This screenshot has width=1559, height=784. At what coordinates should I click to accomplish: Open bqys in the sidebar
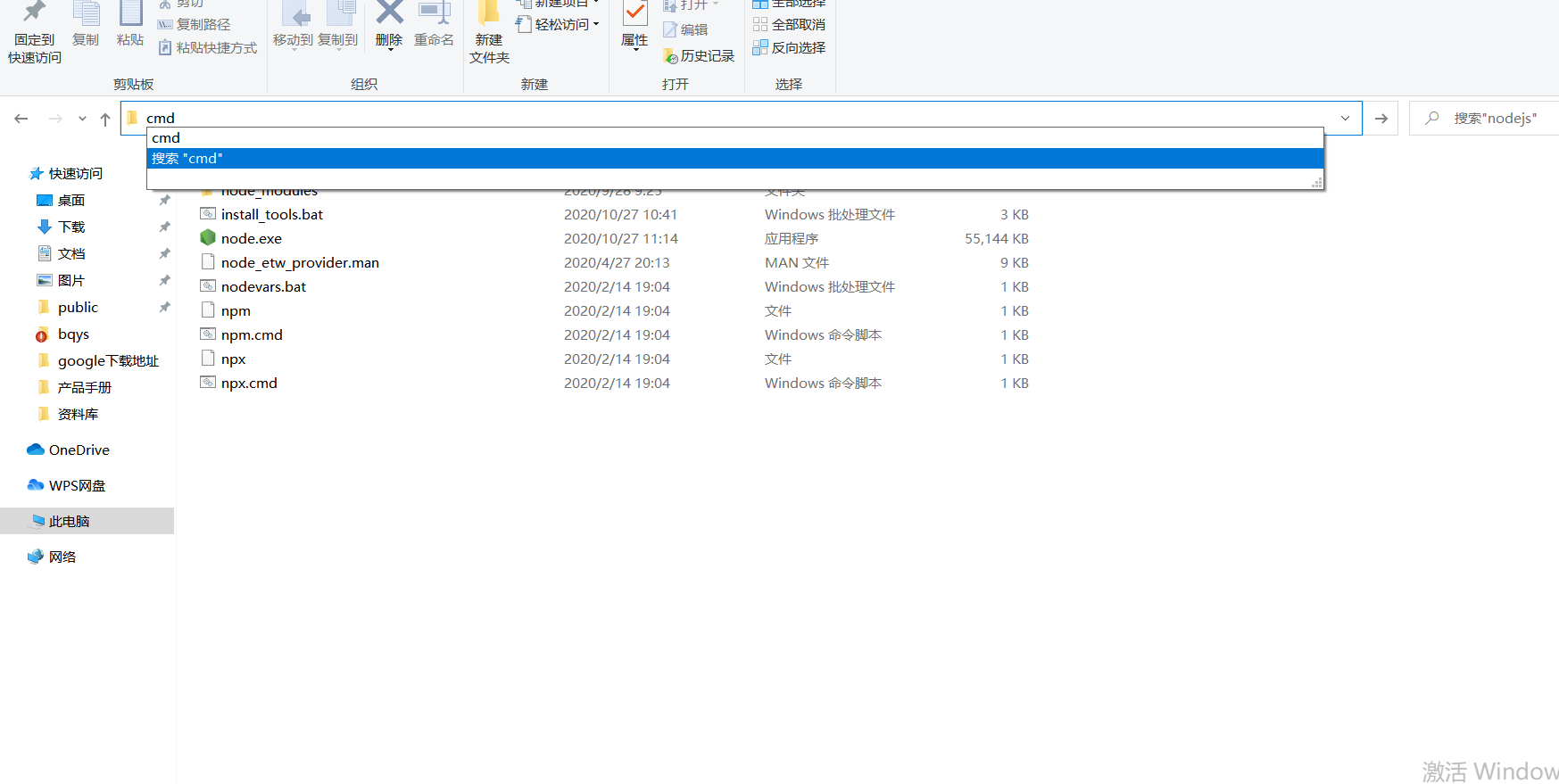[x=62, y=334]
